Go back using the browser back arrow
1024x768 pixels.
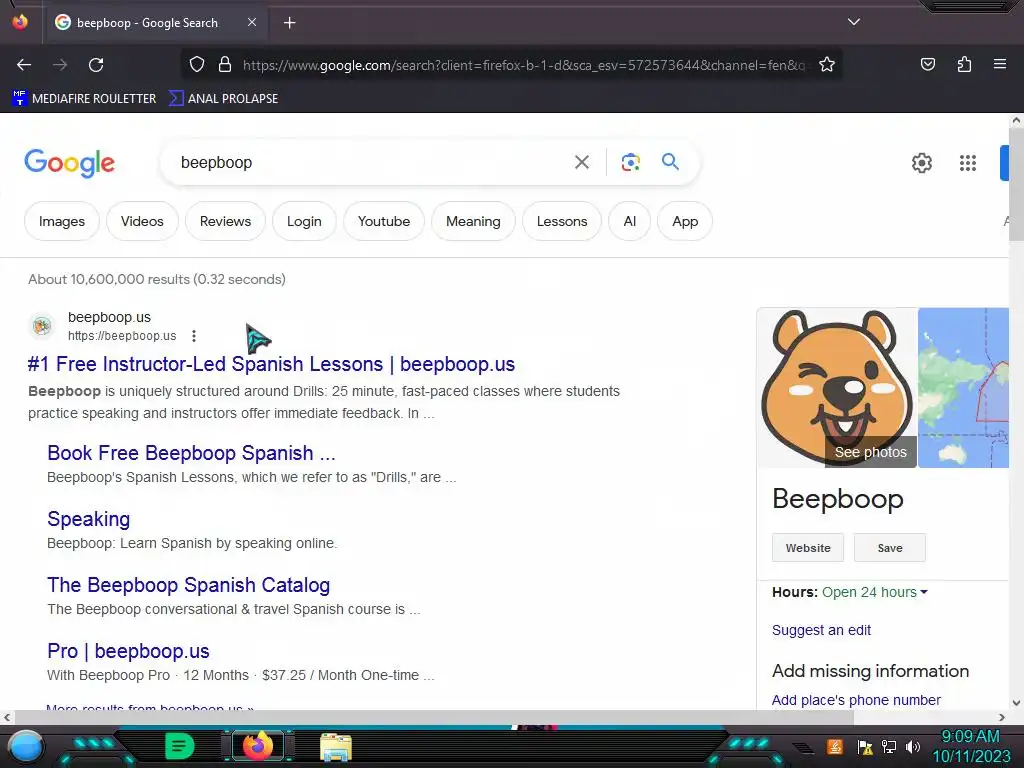point(24,65)
